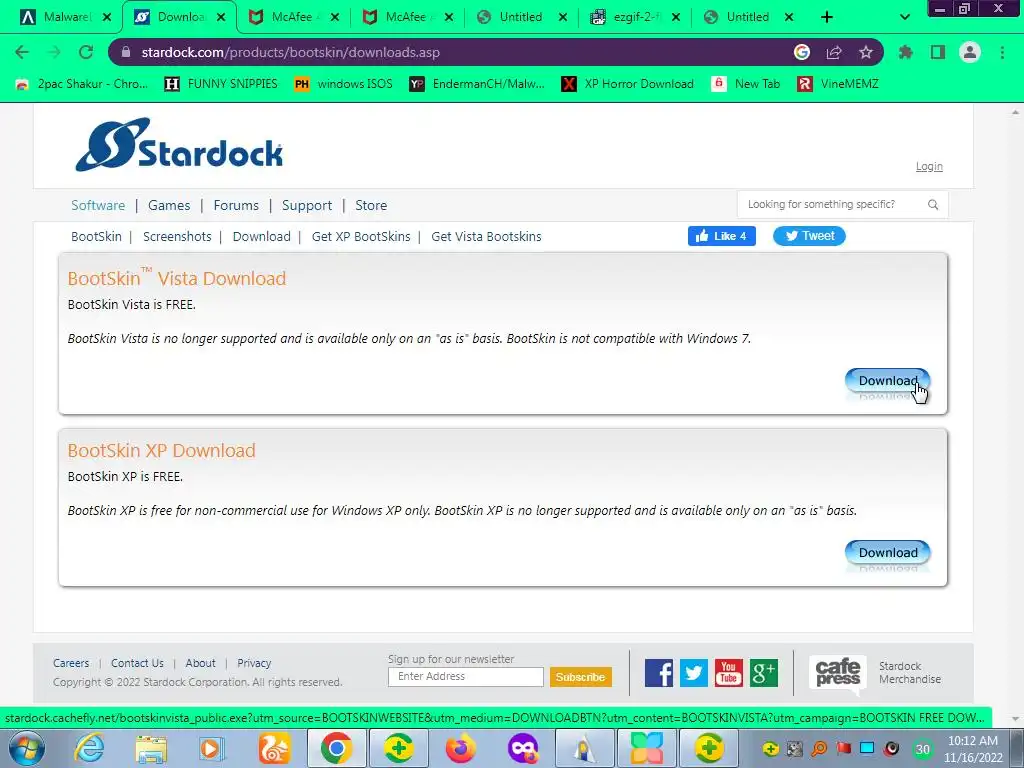
Task: Click the red flag tray icon
Action: (844, 748)
